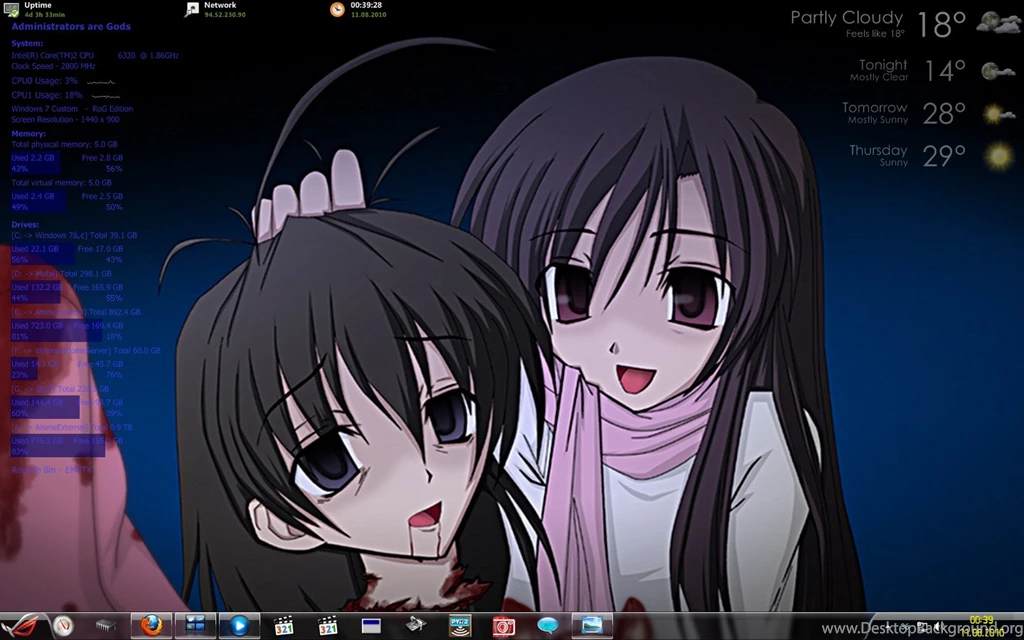1024x640 pixels.
Task: Click the C: drive 'Total 39.1 GB' line
Action: [74, 235]
